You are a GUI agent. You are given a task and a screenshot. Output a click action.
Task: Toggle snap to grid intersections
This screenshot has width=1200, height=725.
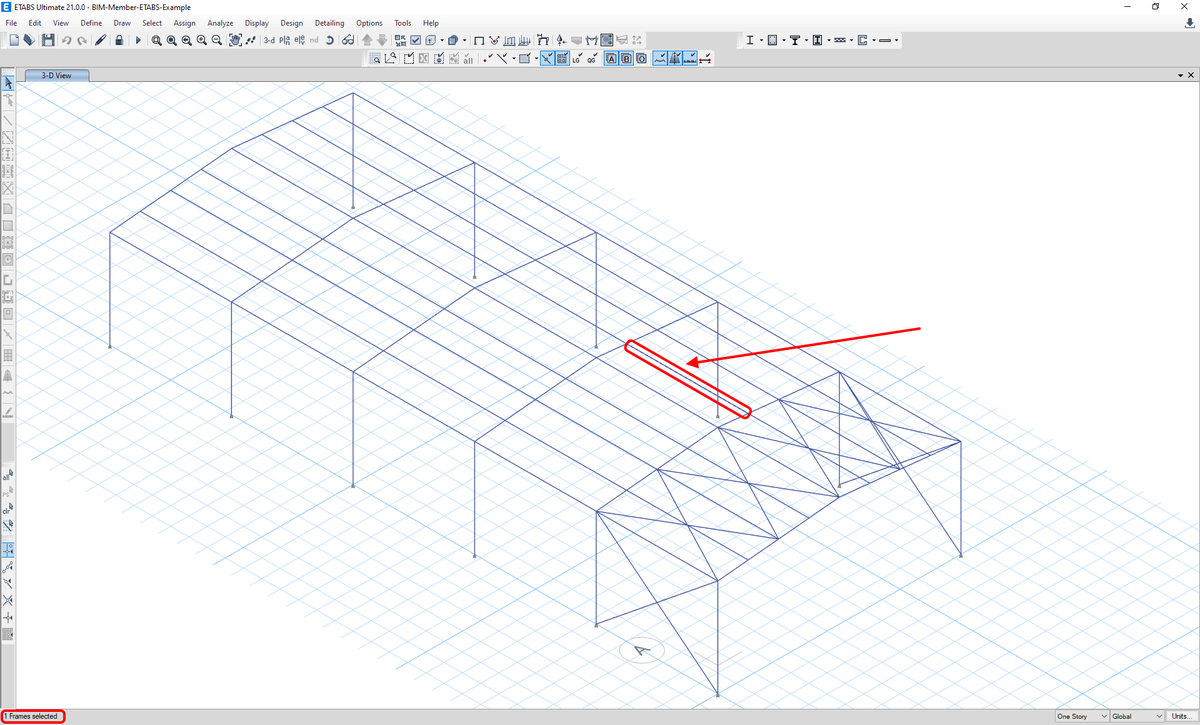[x=563, y=58]
